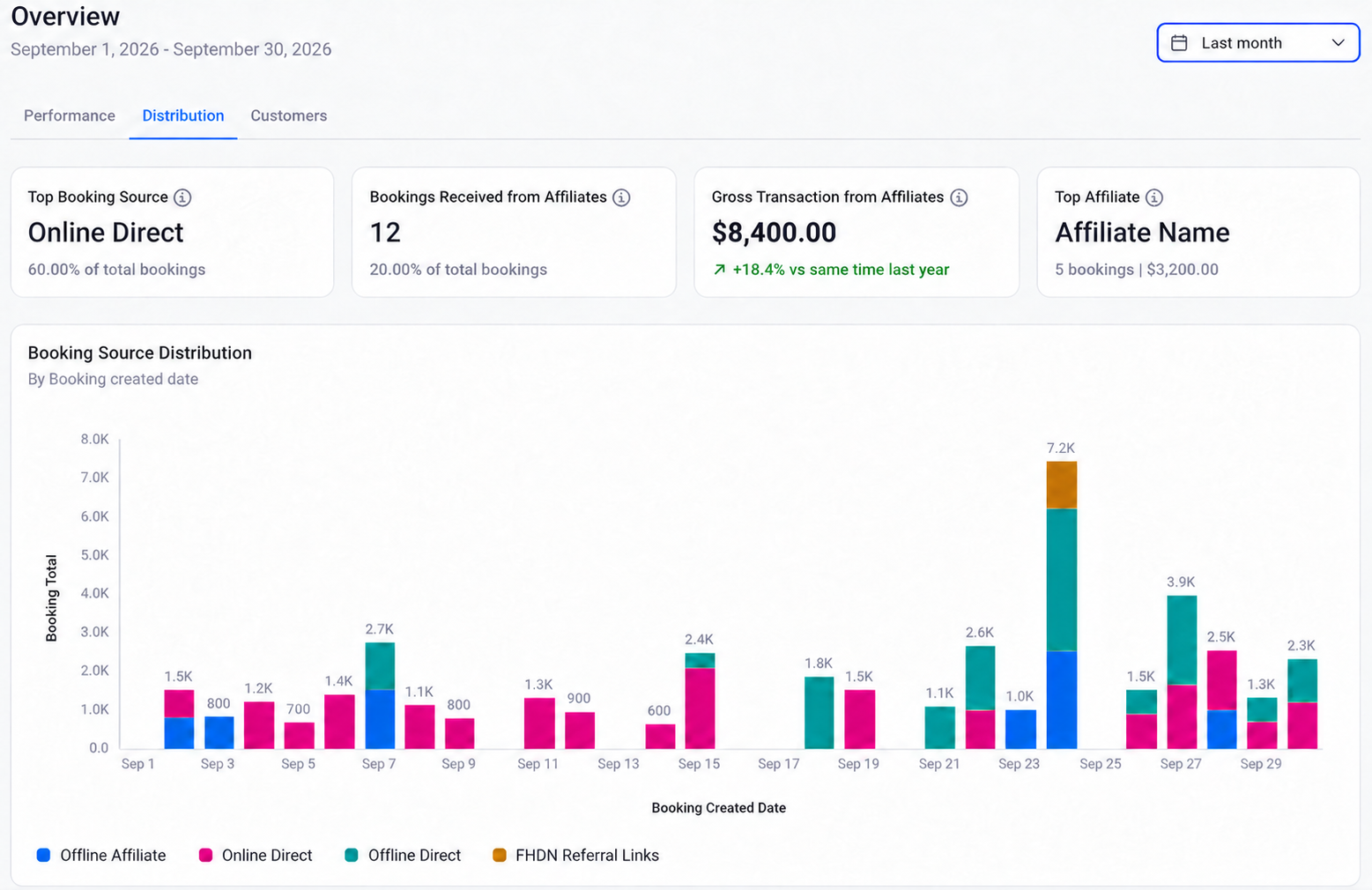Click the September 1, 2026 - September 30, 2026 date range
This screenshot has height=890, width=1372.
171,49
